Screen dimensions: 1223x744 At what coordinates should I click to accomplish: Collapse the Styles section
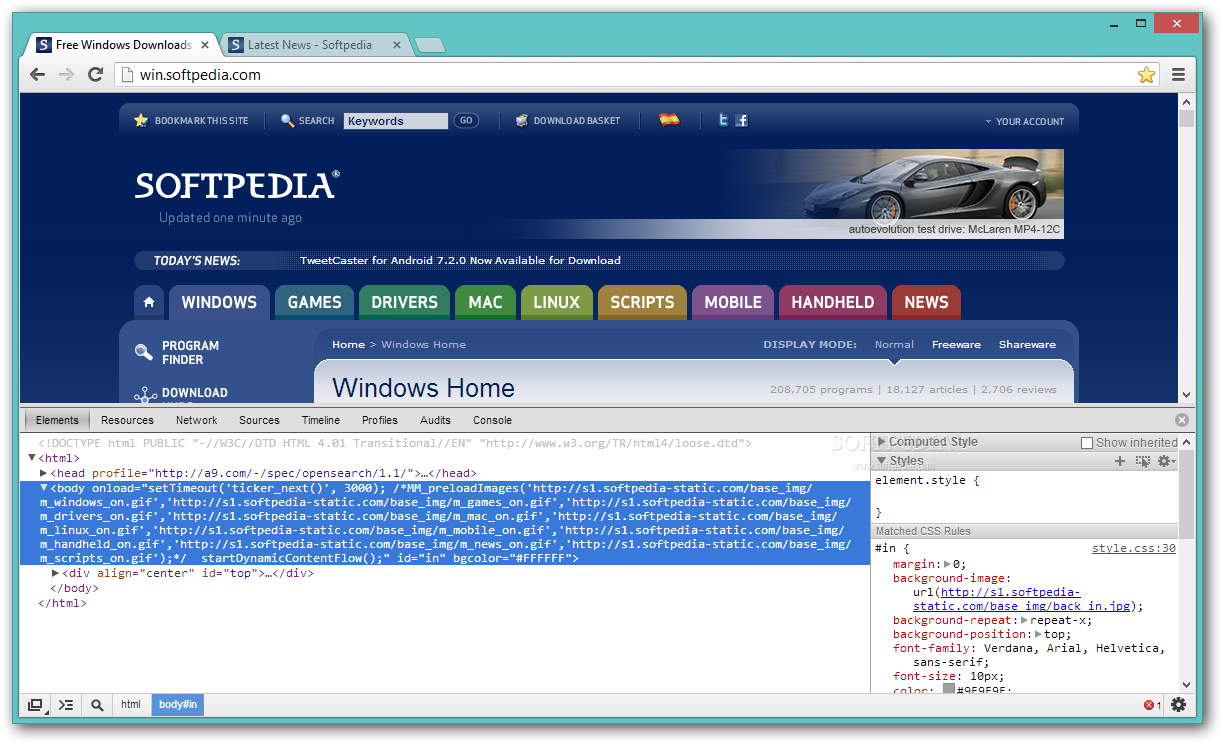pos(882,461)
